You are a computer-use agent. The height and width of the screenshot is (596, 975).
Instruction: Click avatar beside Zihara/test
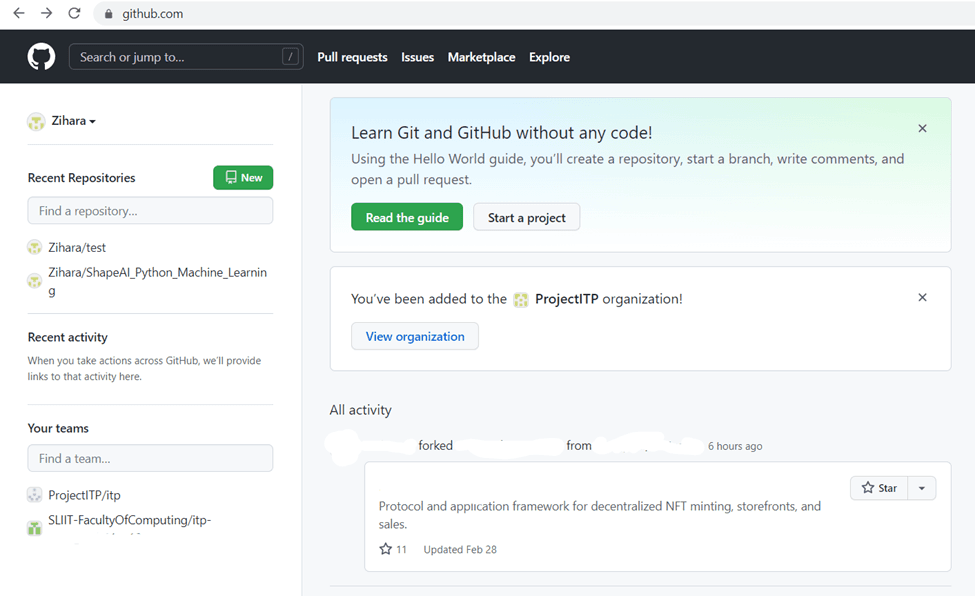[34, 248]
